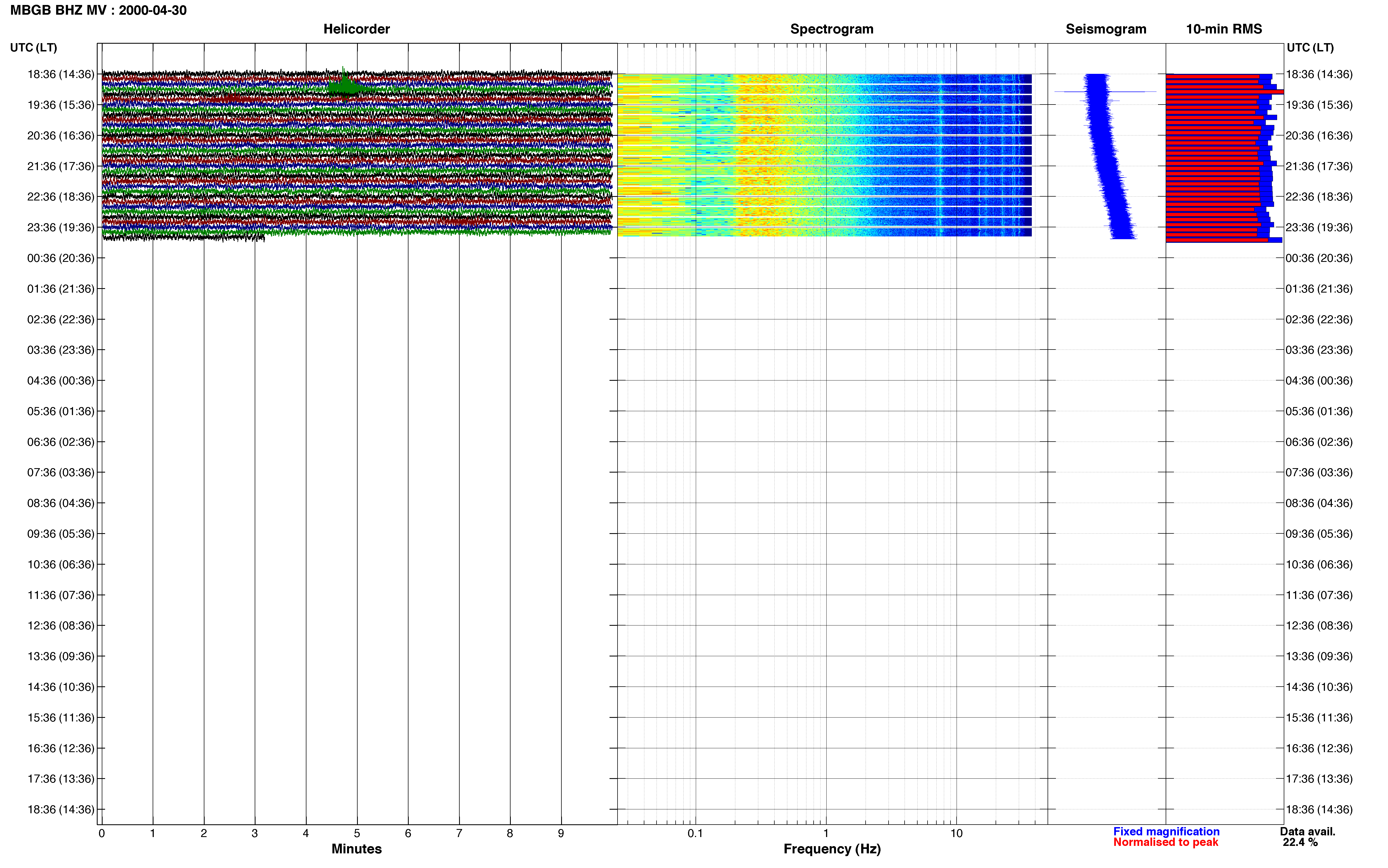Click the 'Minutes' x-axis label

[356, 849]
